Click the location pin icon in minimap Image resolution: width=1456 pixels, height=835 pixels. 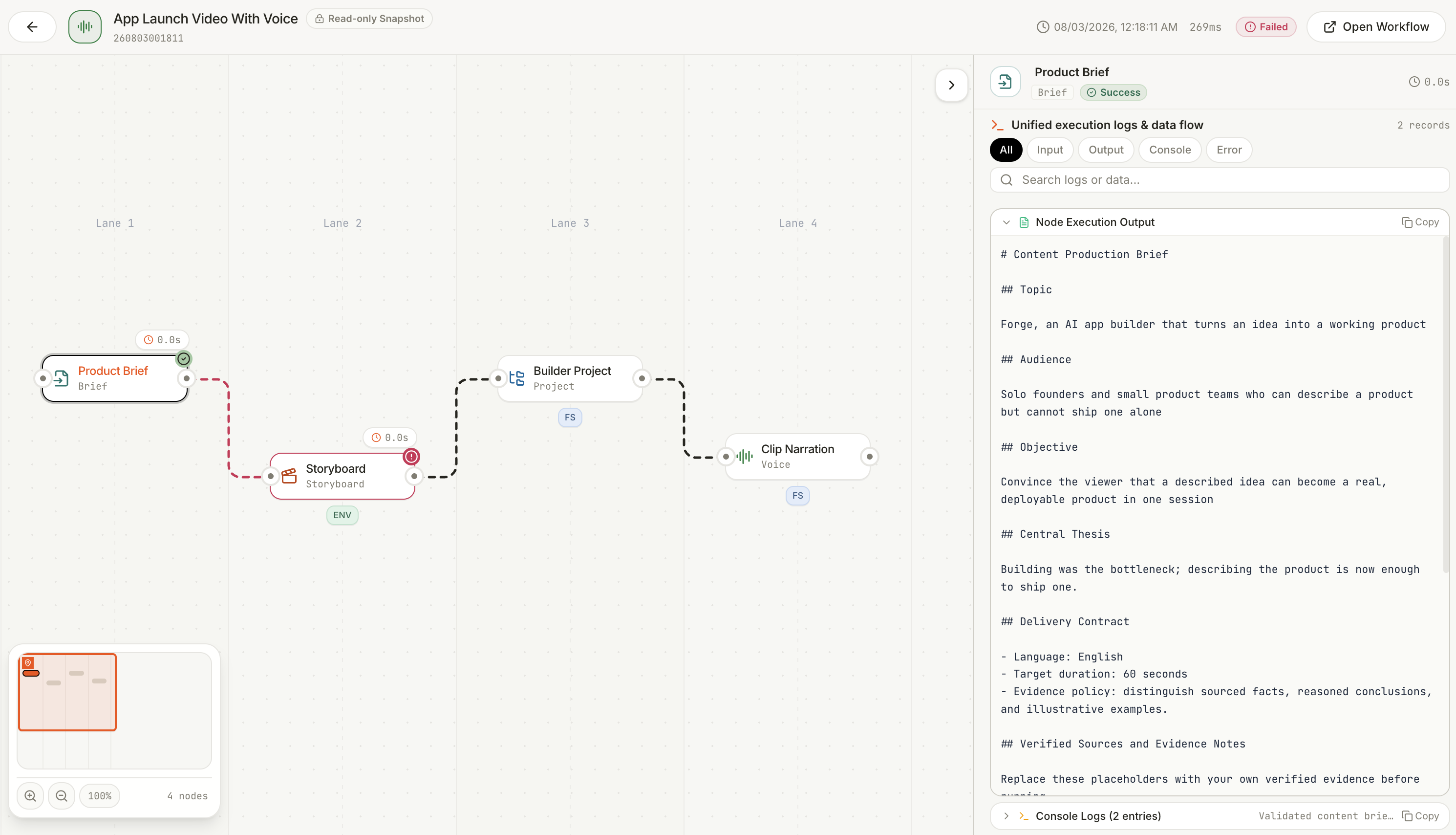click(x=27, y=662)
